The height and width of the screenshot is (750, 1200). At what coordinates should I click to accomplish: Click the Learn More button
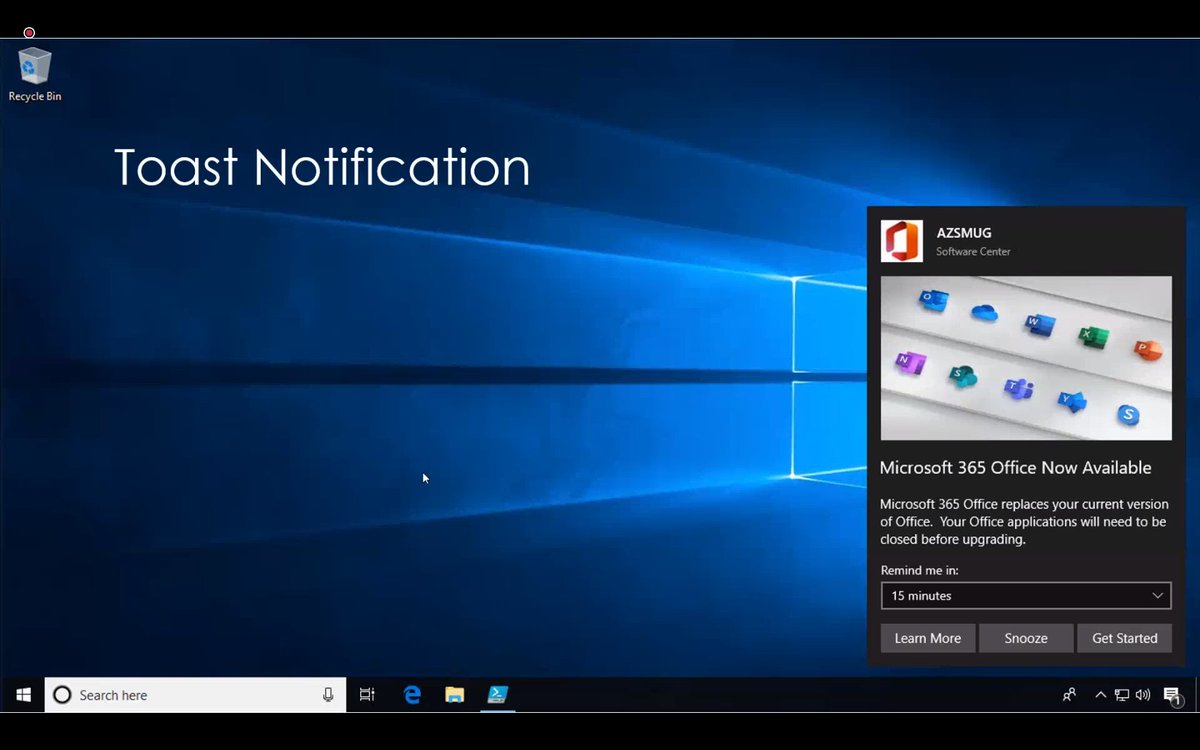(x=928, y=638)
